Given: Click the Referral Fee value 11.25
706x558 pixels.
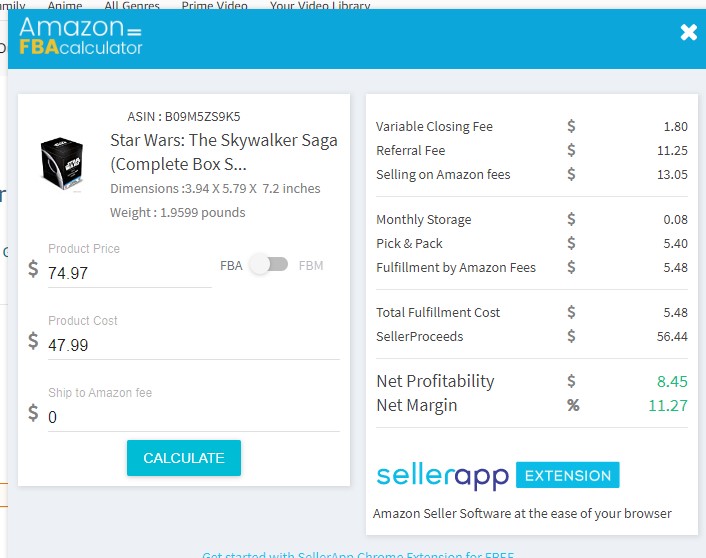Looking at the screenshot, I should coord(672,150).
